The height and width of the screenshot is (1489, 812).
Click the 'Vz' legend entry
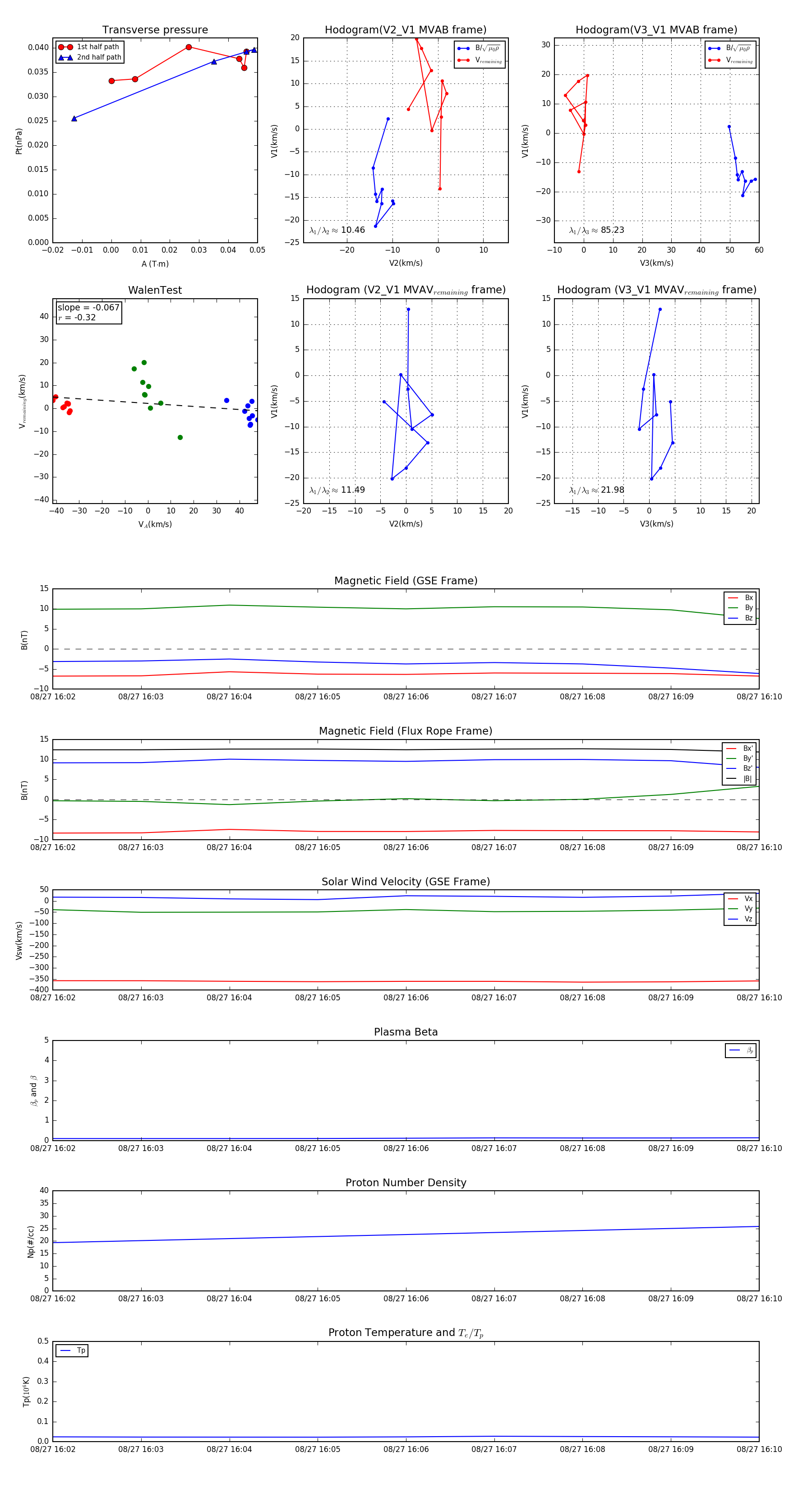coord(740,919)
